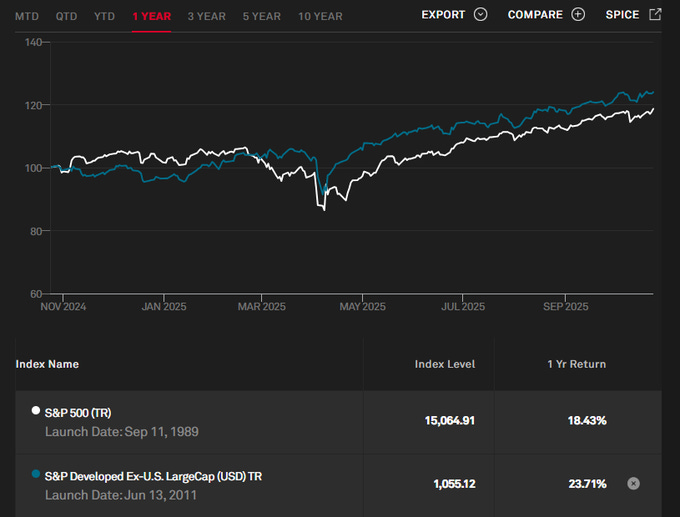Image resolution: width=680 pixels, height=517 pixels.
Task: Click the 140 y-axis label
Action: click(x=33, y=43)
